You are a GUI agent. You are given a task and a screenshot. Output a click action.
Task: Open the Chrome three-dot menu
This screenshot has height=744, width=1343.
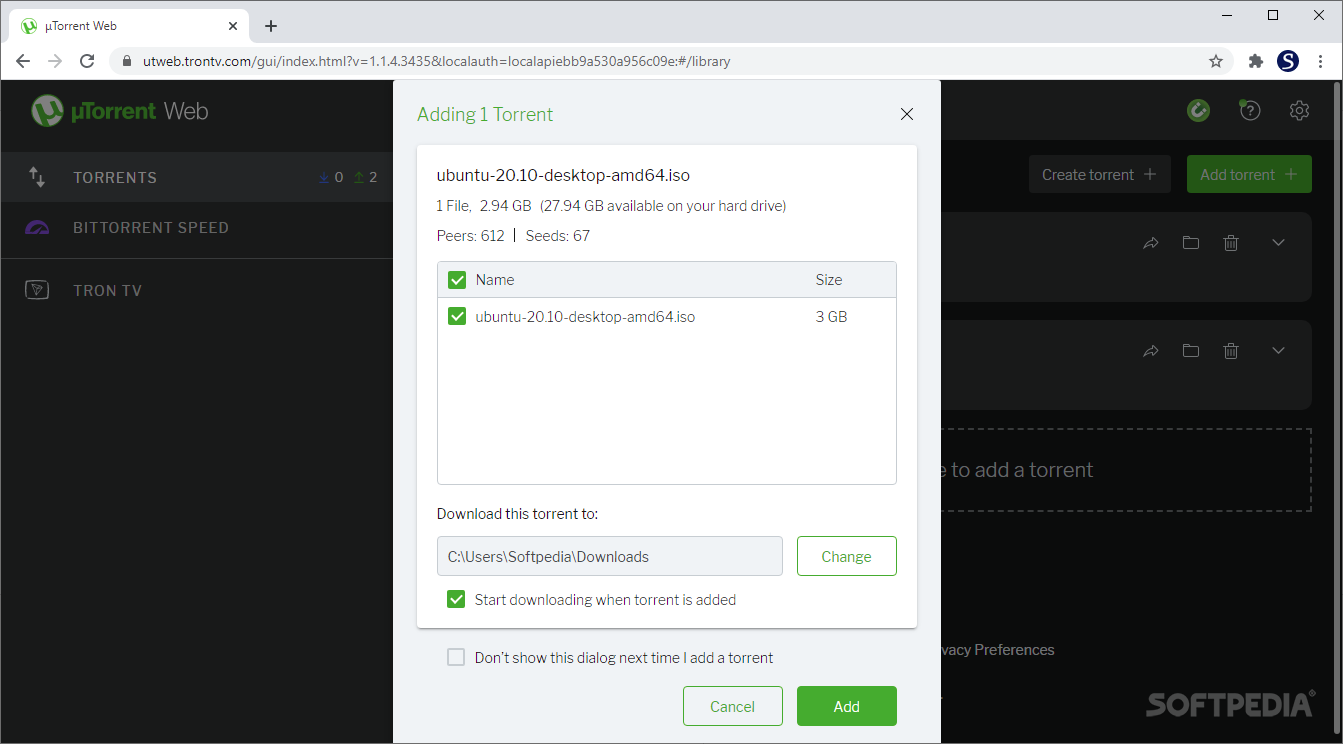click(1321, 61)
